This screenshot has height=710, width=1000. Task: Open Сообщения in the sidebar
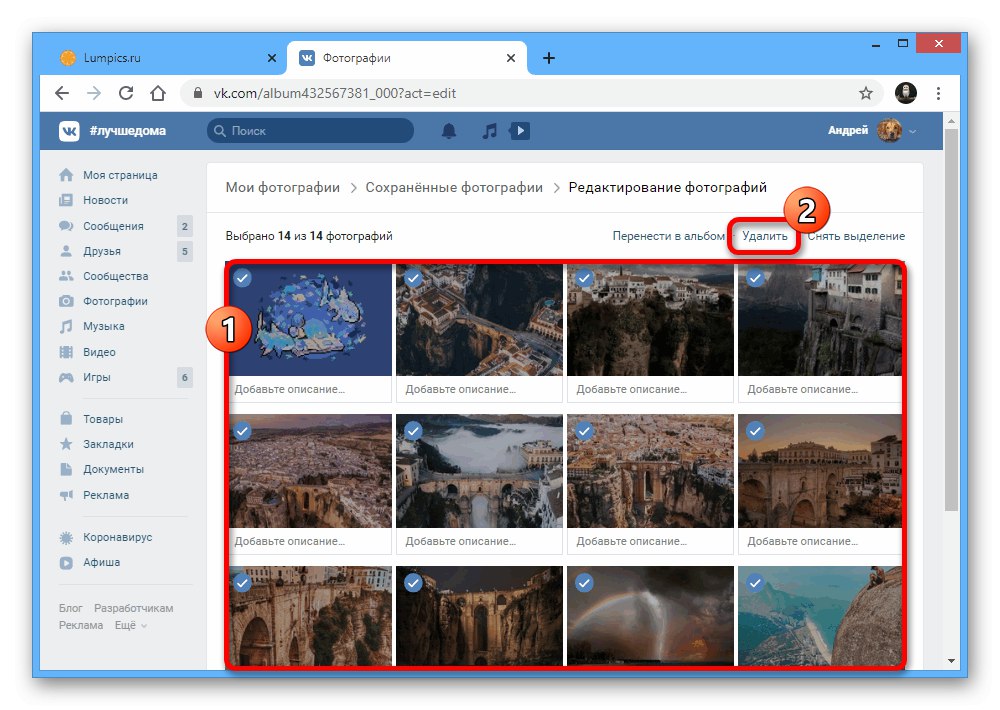point(113,226)
